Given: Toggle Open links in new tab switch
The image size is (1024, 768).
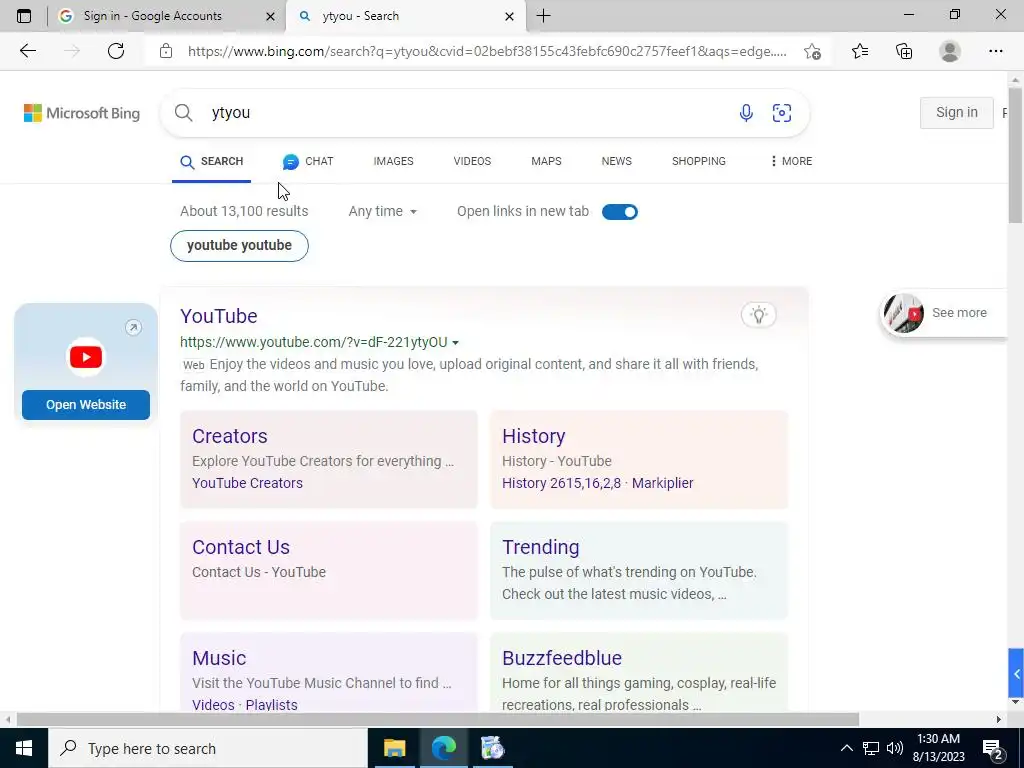Looking at the screenshot, I should 619,212.
